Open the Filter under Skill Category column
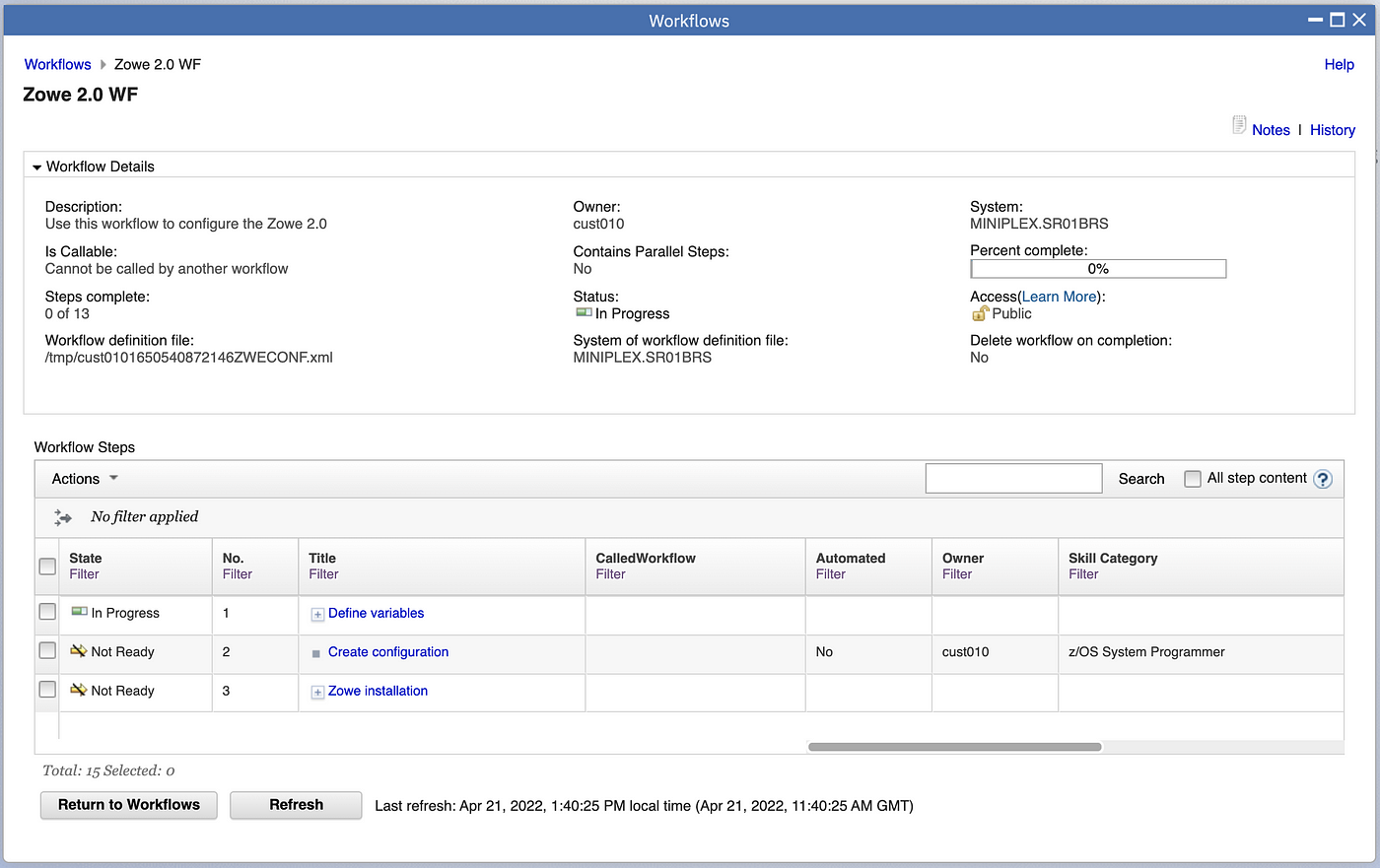The image size is (1380, 868). [x=1083, y=574]
